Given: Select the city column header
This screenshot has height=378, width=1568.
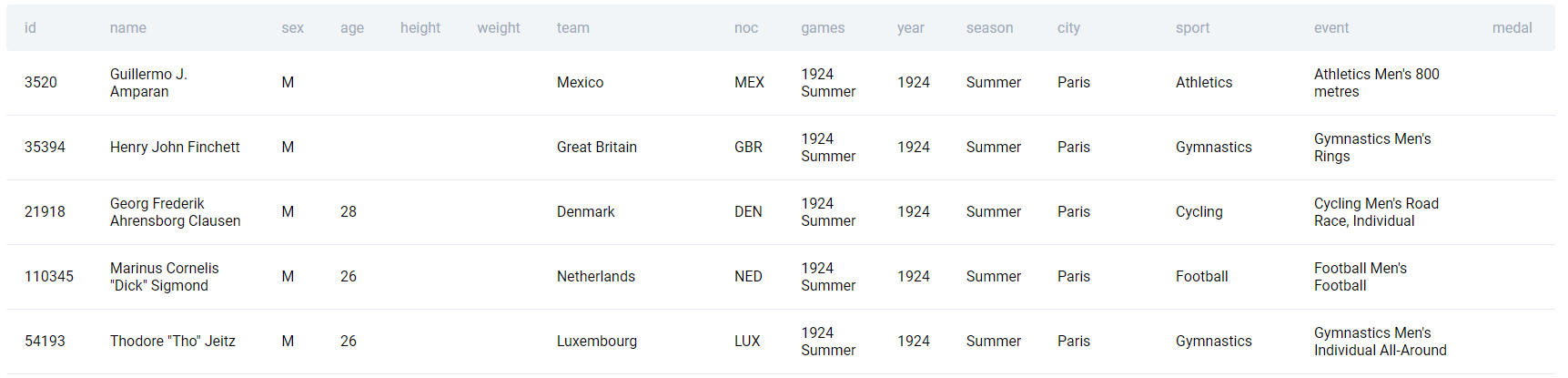Looking at the screenshot, I should (1068, 28).
